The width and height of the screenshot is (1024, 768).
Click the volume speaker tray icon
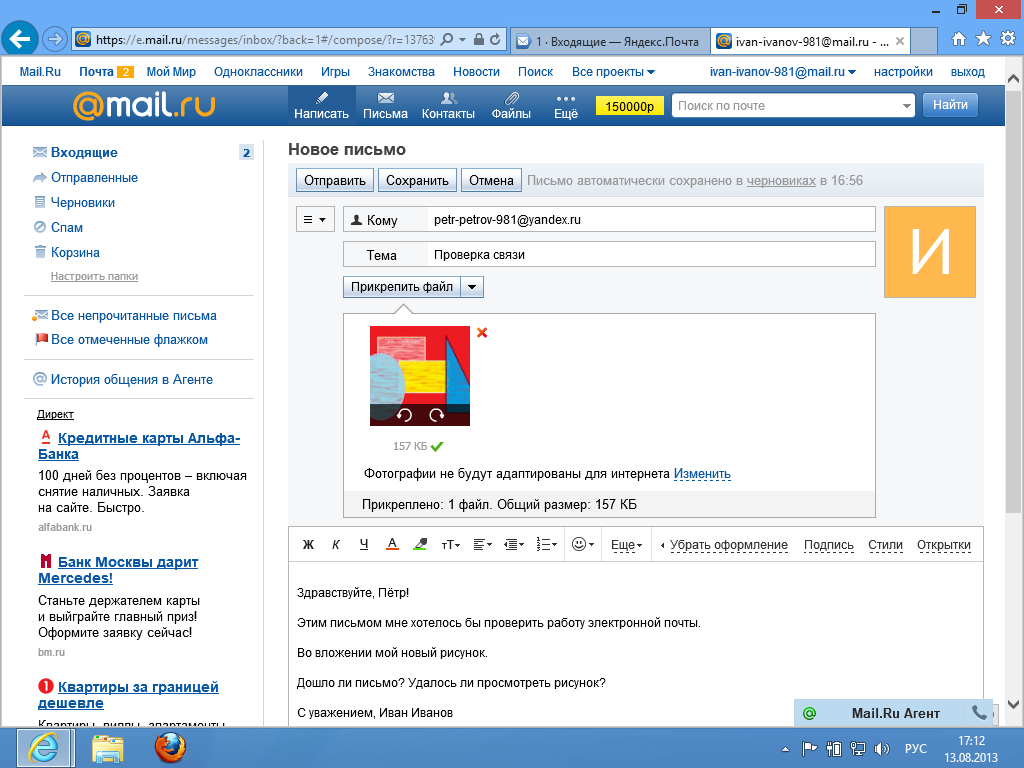coord(882,749)
